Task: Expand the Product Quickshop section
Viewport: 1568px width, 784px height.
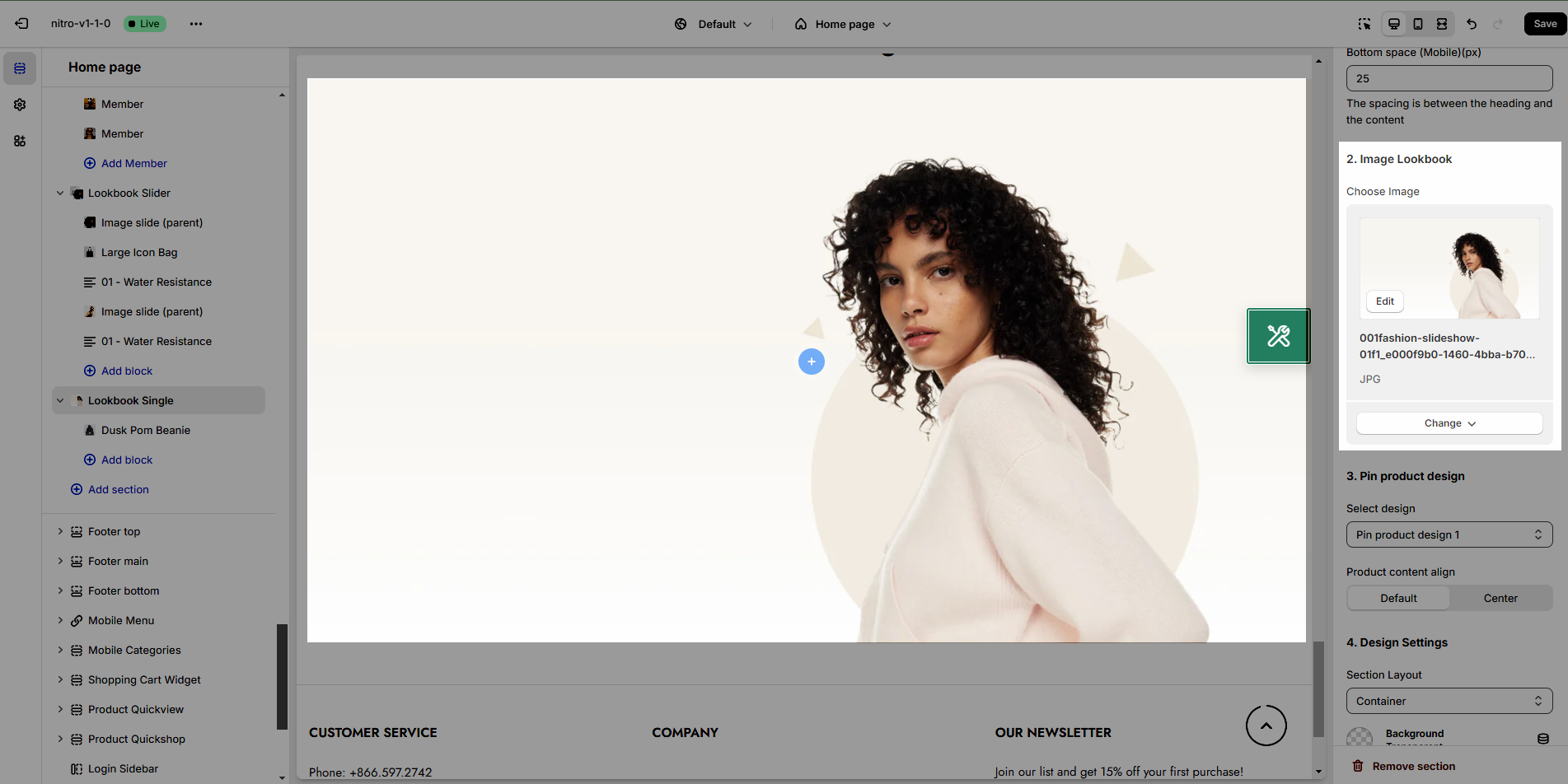Action: pyautogui.click(x=60, y=740)
